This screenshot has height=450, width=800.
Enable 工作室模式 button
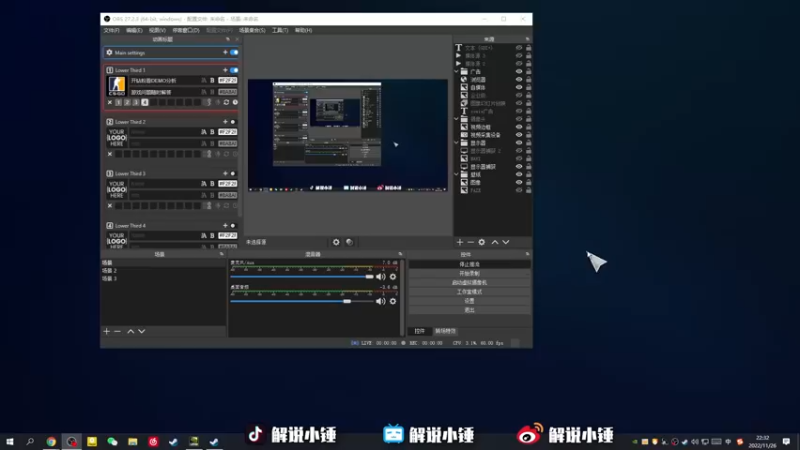[469, 292]
